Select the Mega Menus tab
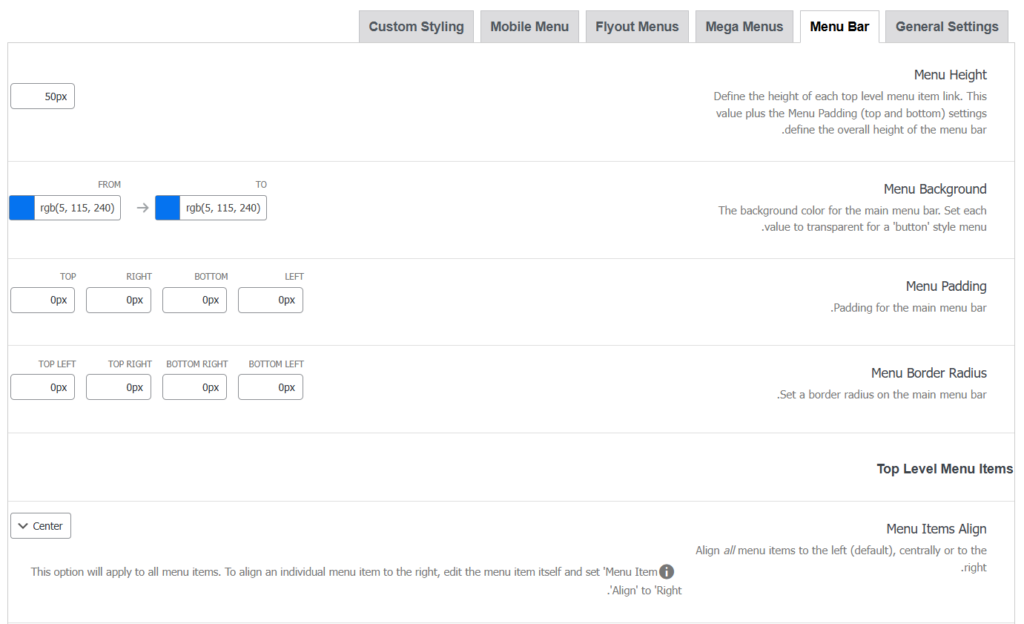1024x624 pixels. [744, 27]
